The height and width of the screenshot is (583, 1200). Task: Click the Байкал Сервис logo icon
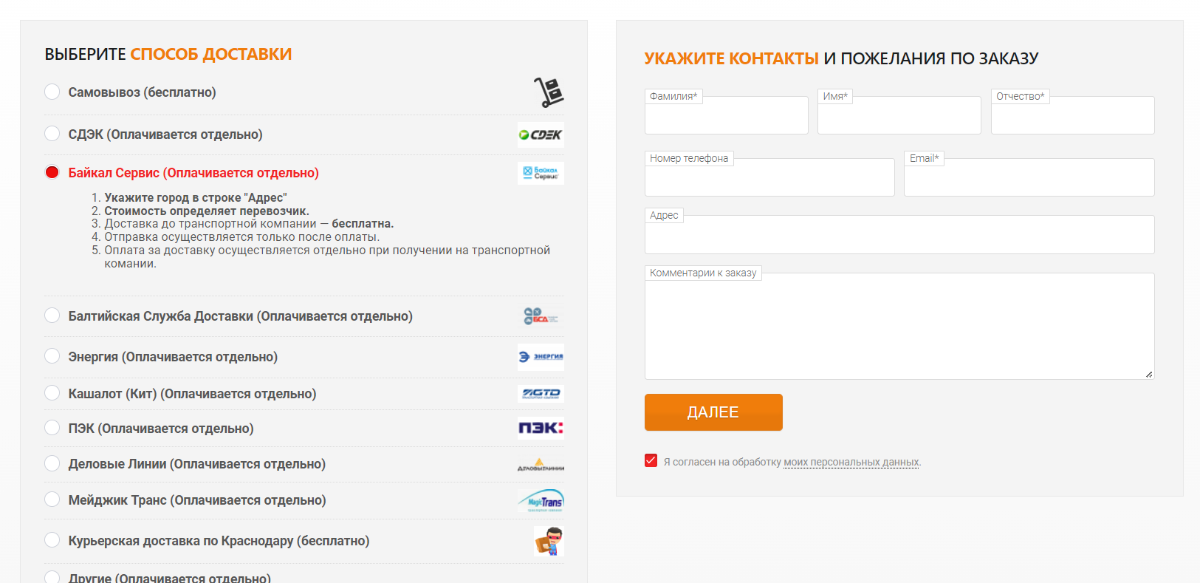tap(541, 173)
